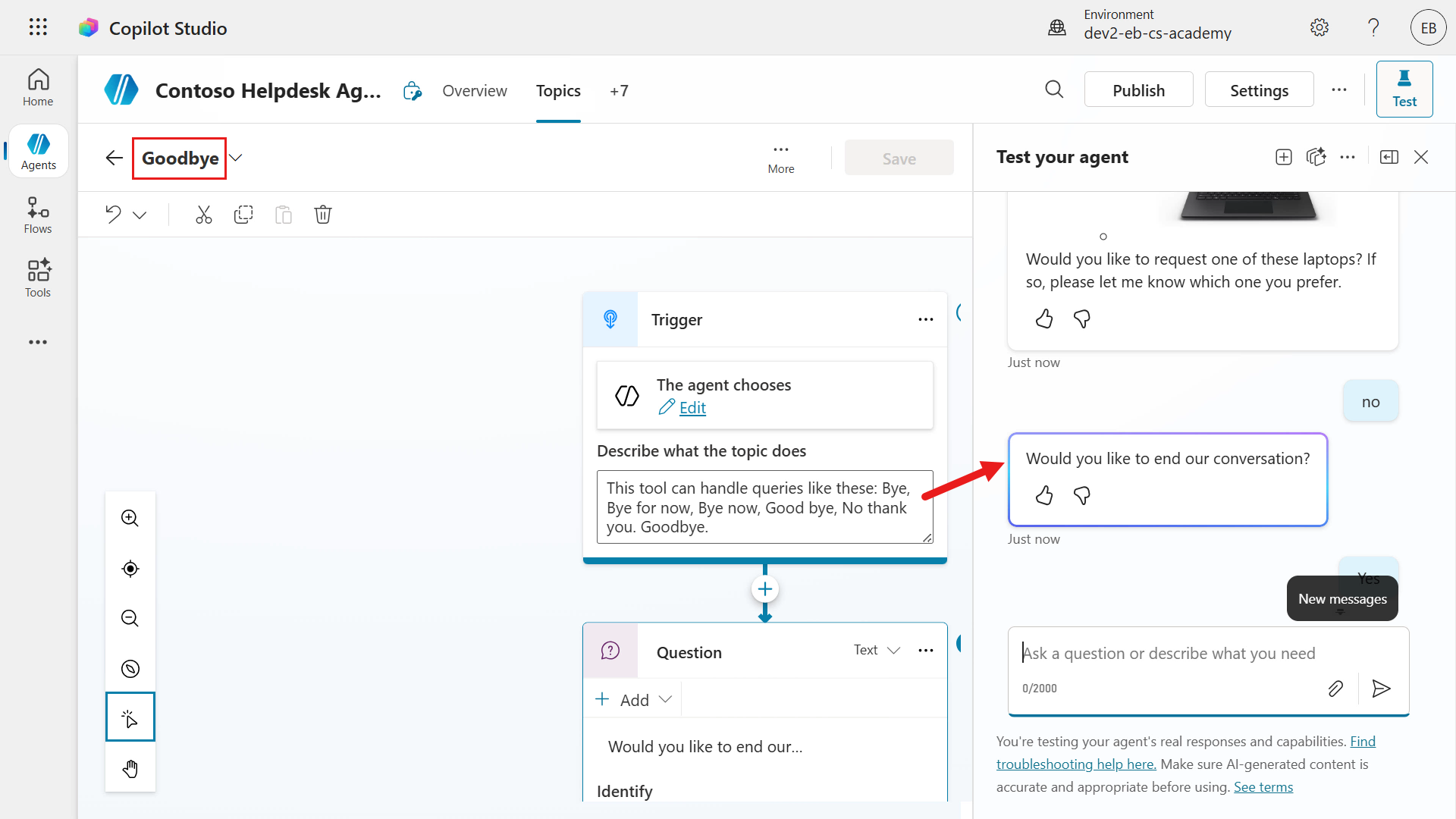Click the delete trash can icon

[323, 215]
